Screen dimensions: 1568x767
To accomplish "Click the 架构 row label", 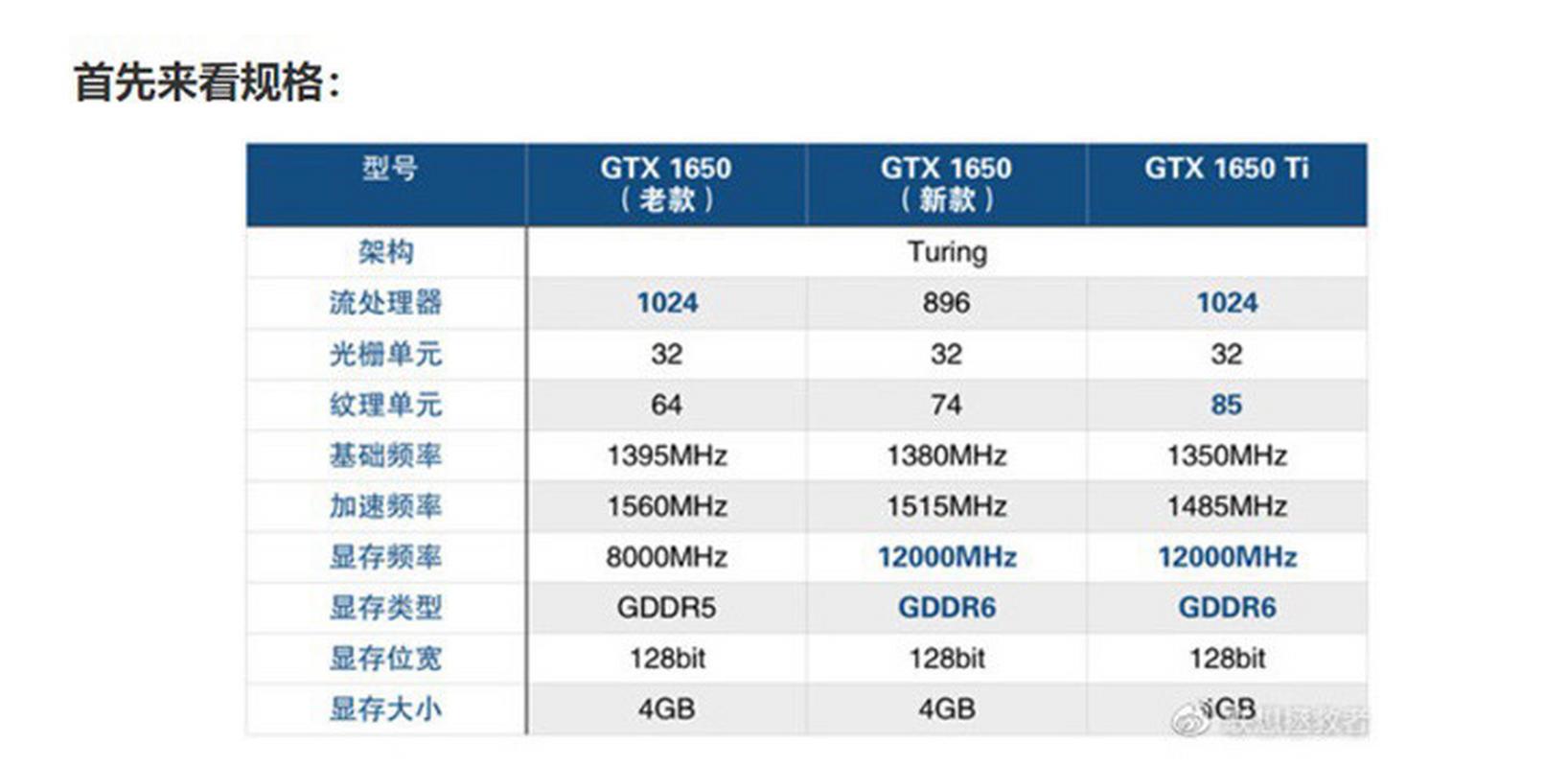I will [386, 252].
